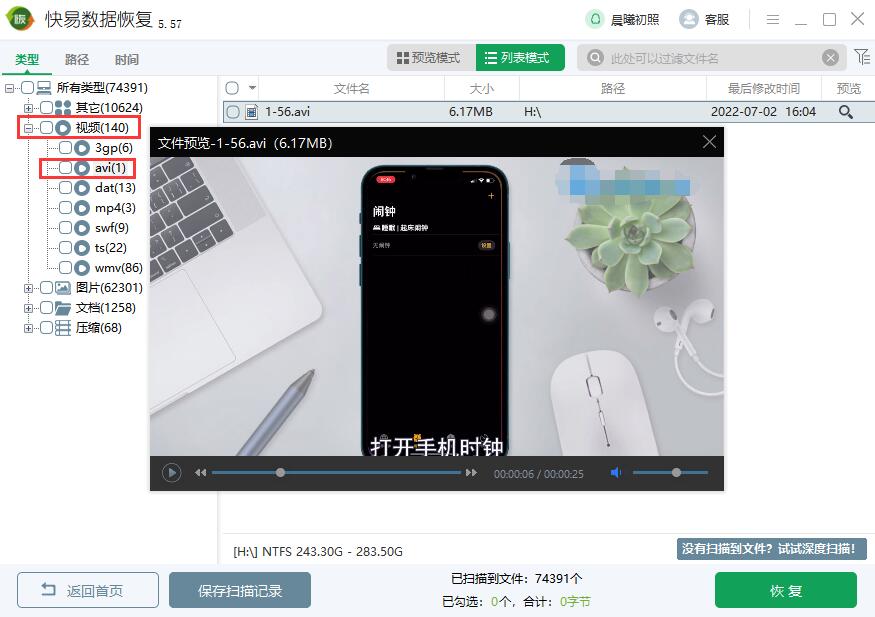Click the video progress slider handle
The width and height of the screenshot is (875, 617).
coord(281,473)
